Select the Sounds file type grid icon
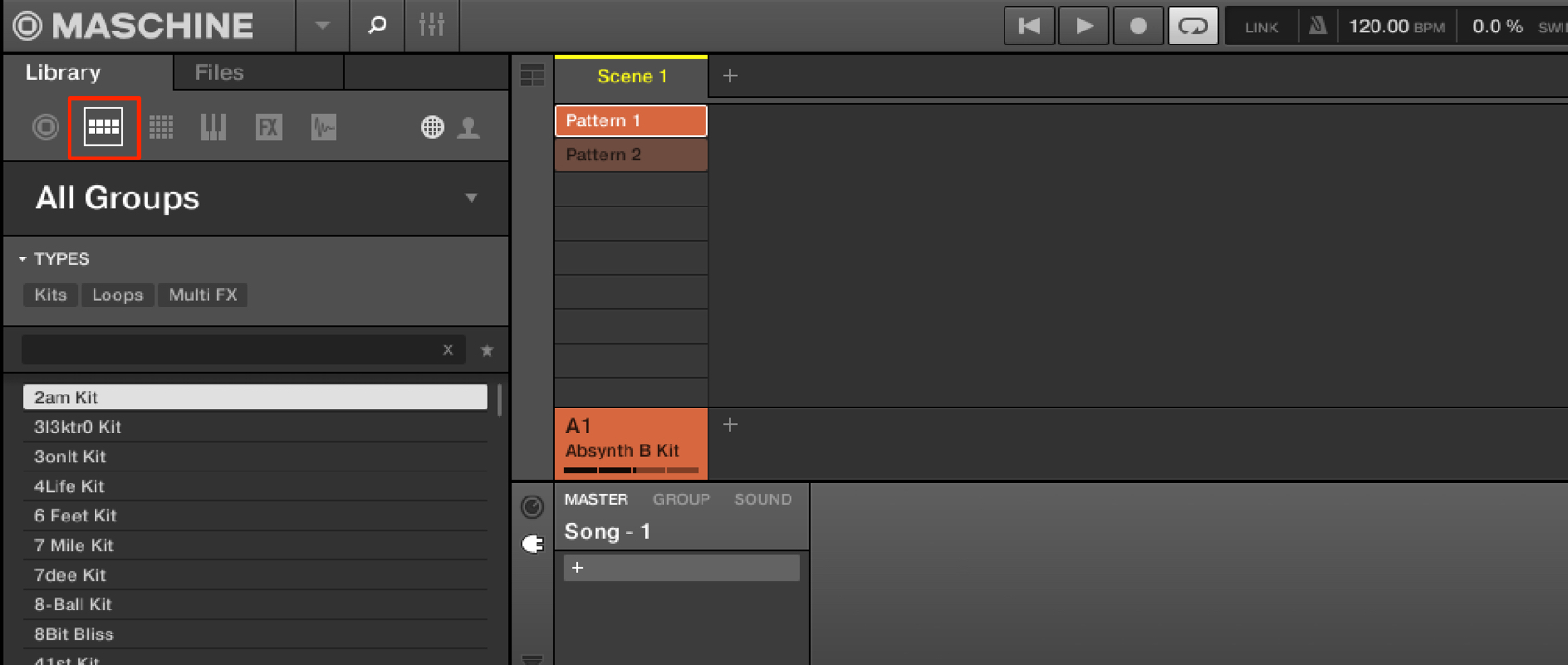Image resolution: width=1568 pixels, height=665 pixels. point(161,127)
